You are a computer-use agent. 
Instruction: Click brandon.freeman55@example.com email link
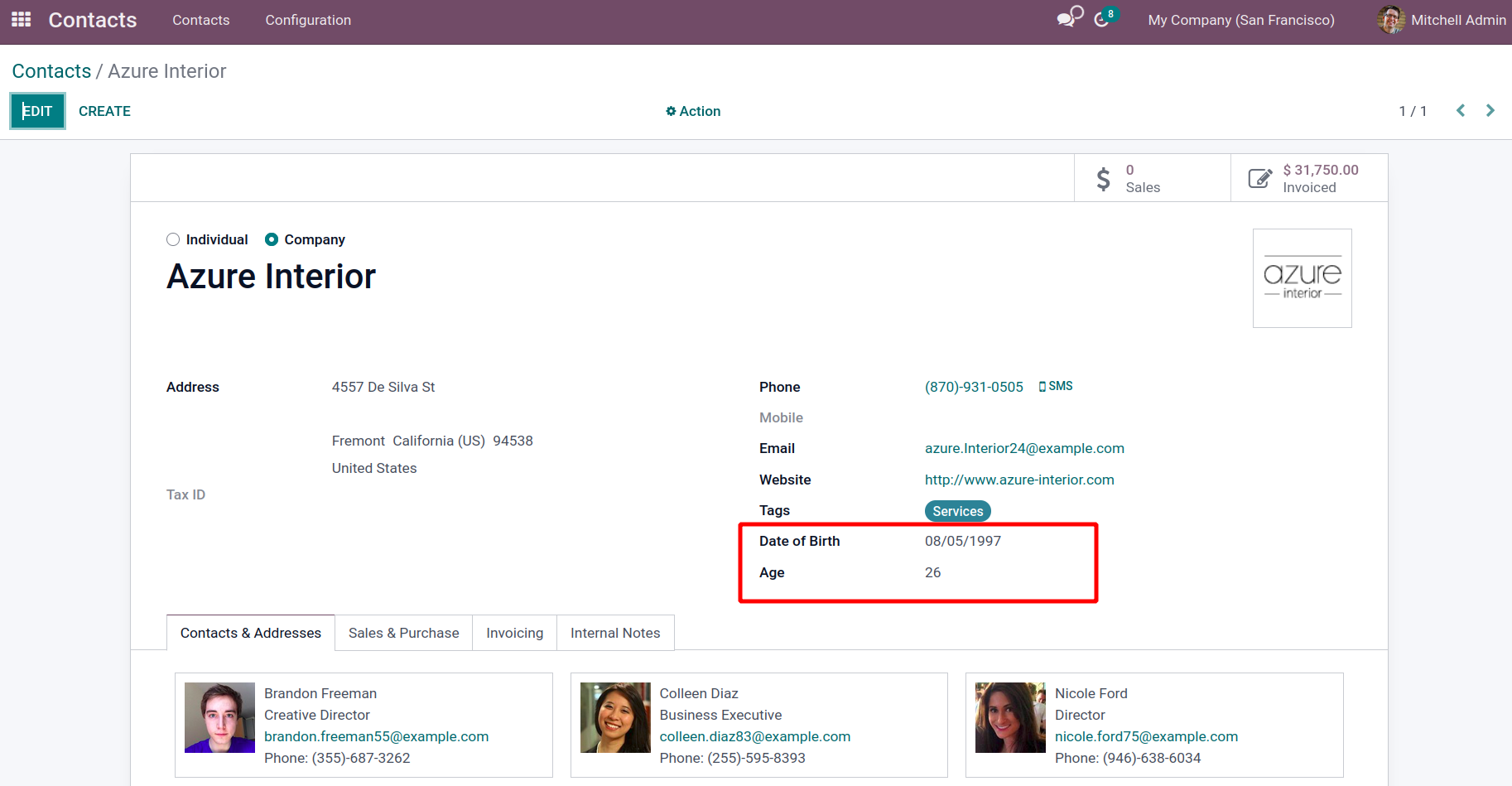point(376,736)
